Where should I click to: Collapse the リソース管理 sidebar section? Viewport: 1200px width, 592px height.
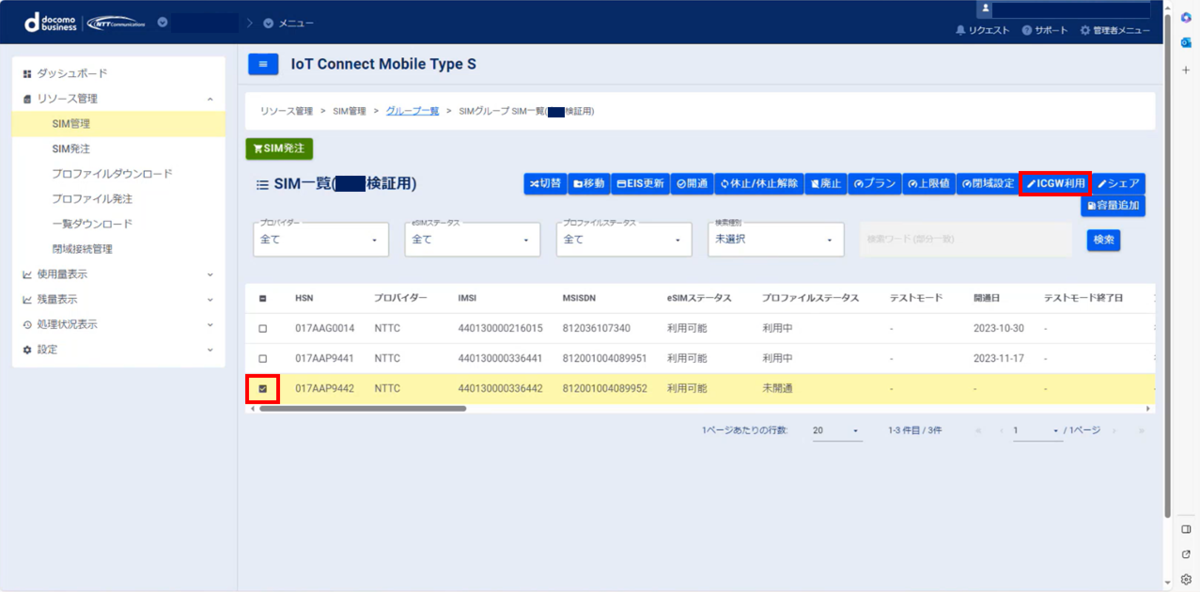pos(118,99)
